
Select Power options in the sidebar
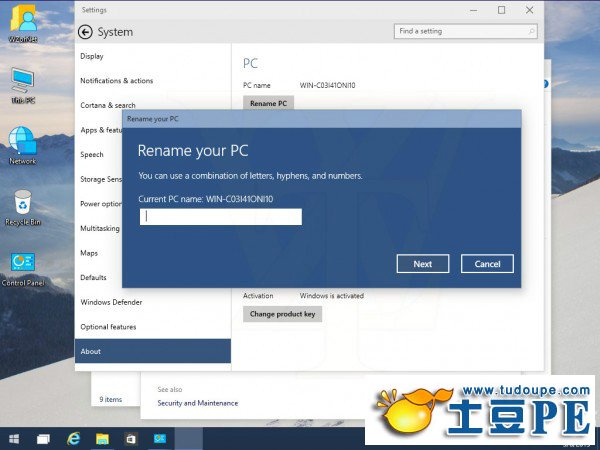click(x=101, y=204)
